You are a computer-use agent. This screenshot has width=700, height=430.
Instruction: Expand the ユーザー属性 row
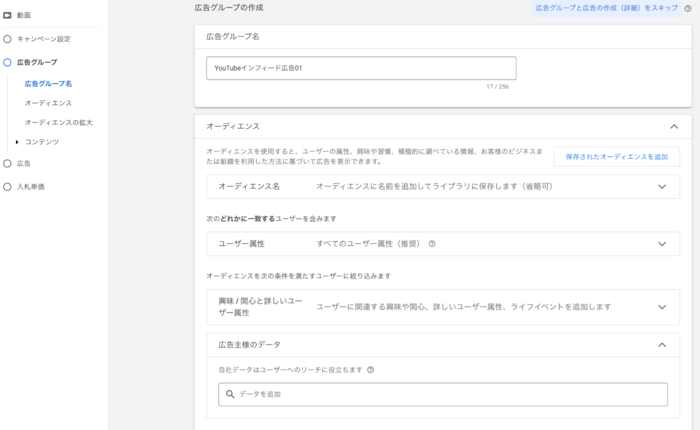coord(661,244)
